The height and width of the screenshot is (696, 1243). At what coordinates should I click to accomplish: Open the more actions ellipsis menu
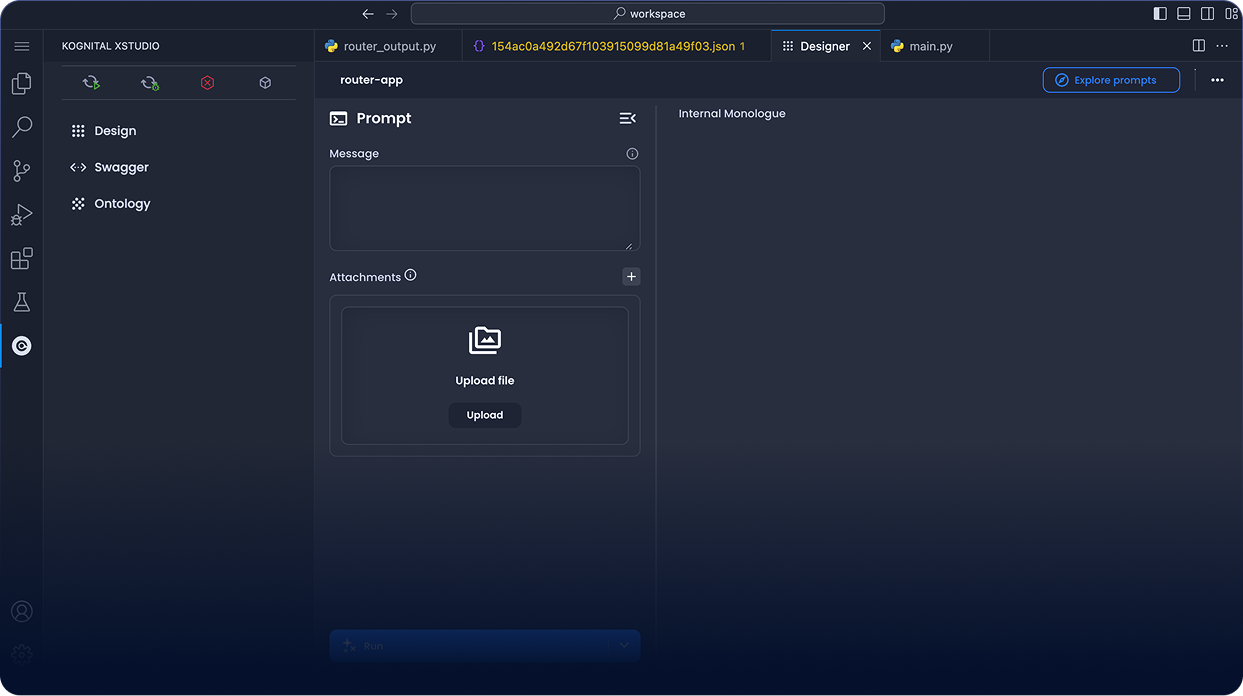tap(1216, 79)
